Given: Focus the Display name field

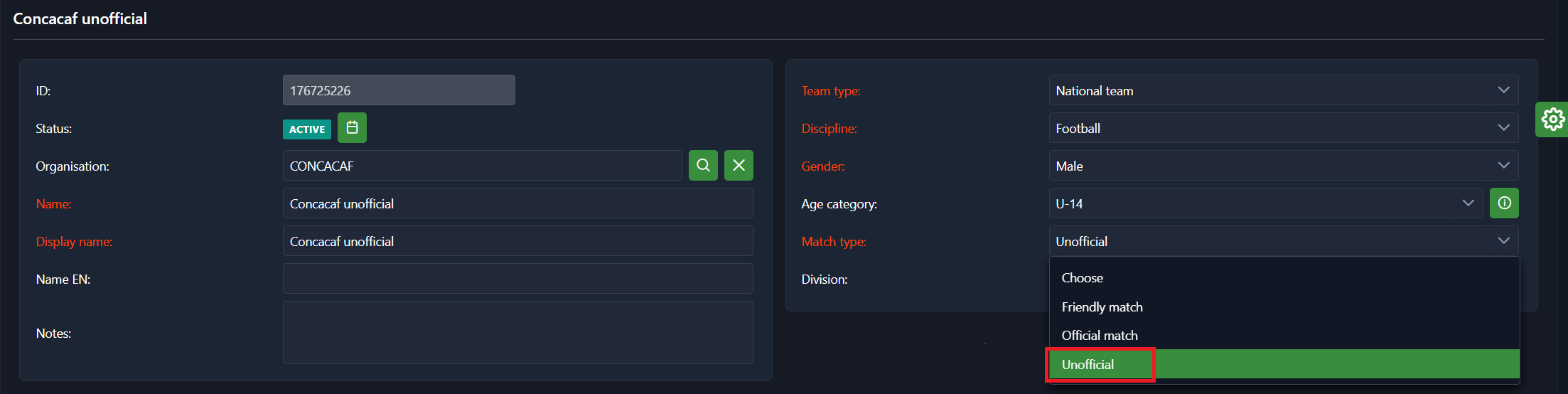Looking at the screenshot, I should click(x=517, y=241).
